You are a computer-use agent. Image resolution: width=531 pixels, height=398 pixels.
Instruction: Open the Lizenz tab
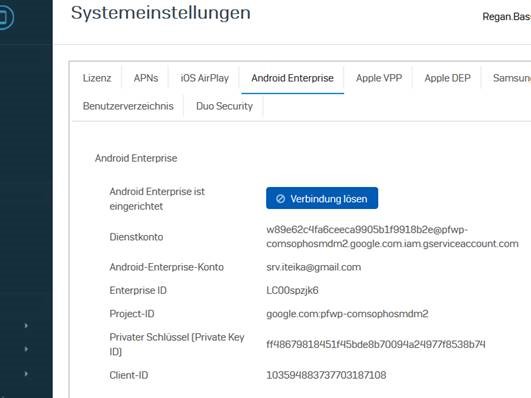coord(97,78)
